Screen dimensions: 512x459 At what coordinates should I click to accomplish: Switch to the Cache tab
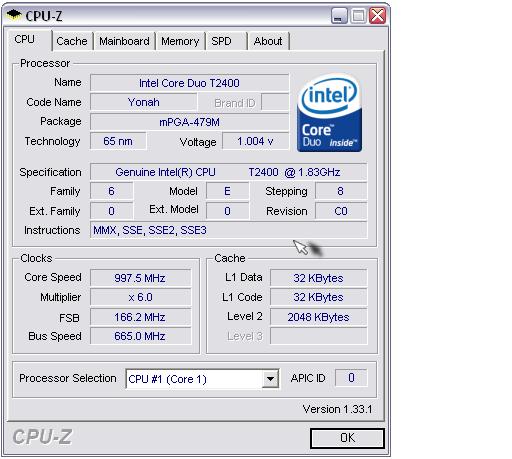72,41
